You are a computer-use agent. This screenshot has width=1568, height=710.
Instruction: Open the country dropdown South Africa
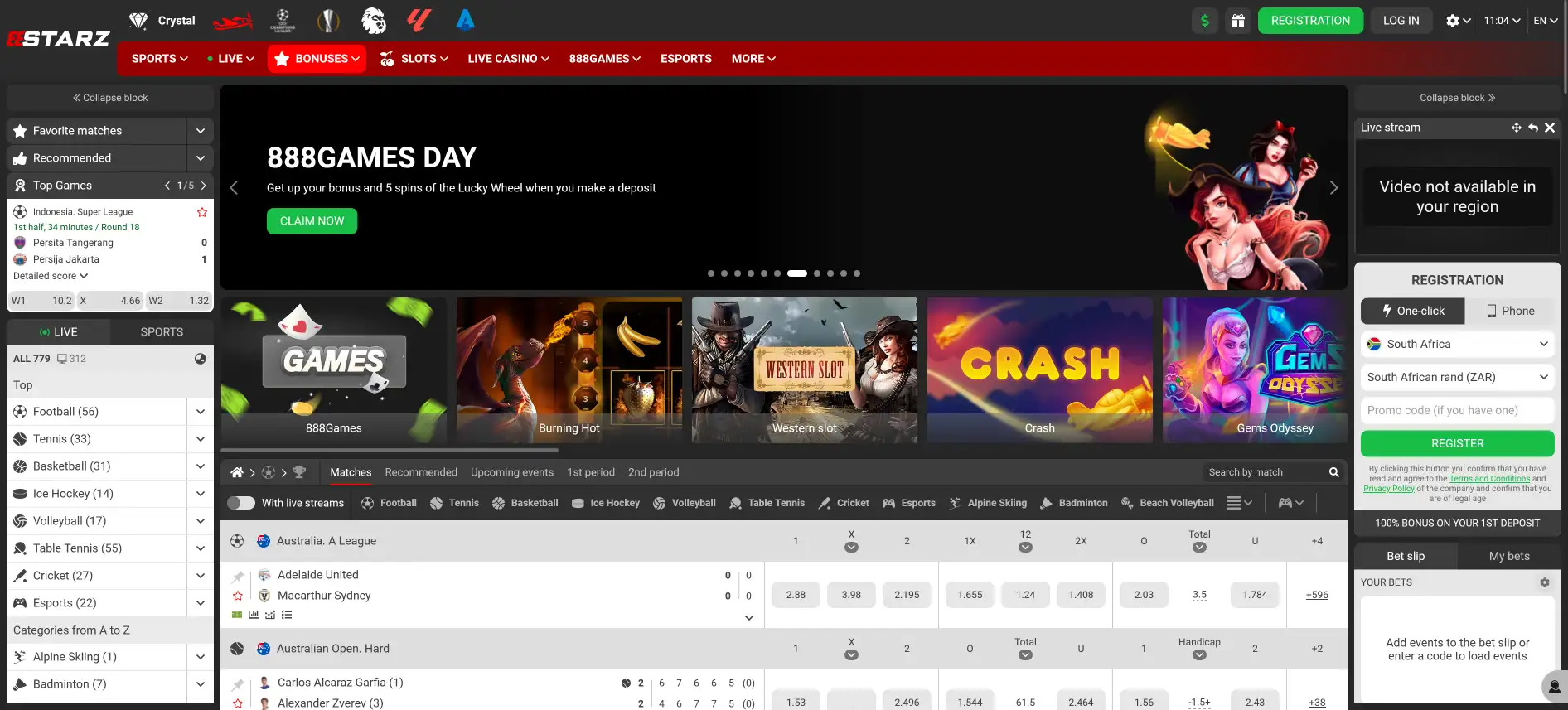click(x=1457, y=344)
